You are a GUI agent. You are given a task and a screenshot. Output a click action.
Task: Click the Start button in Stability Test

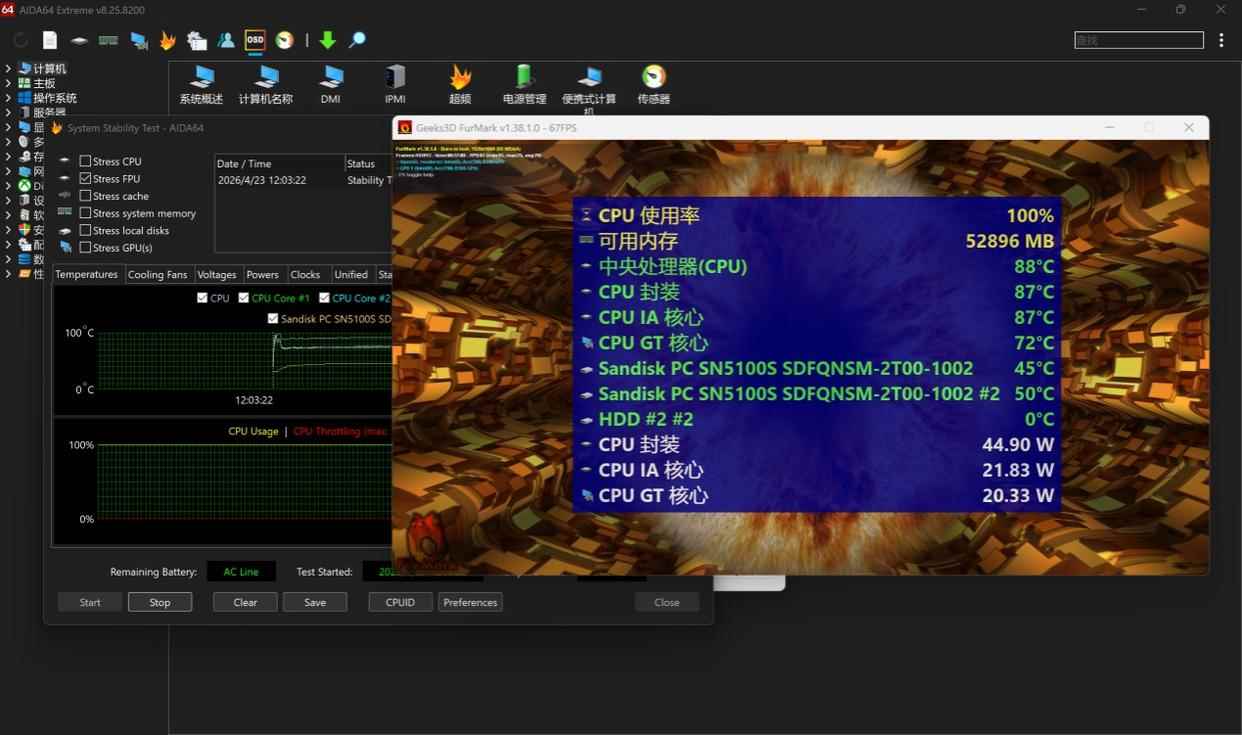click(90, 602)
